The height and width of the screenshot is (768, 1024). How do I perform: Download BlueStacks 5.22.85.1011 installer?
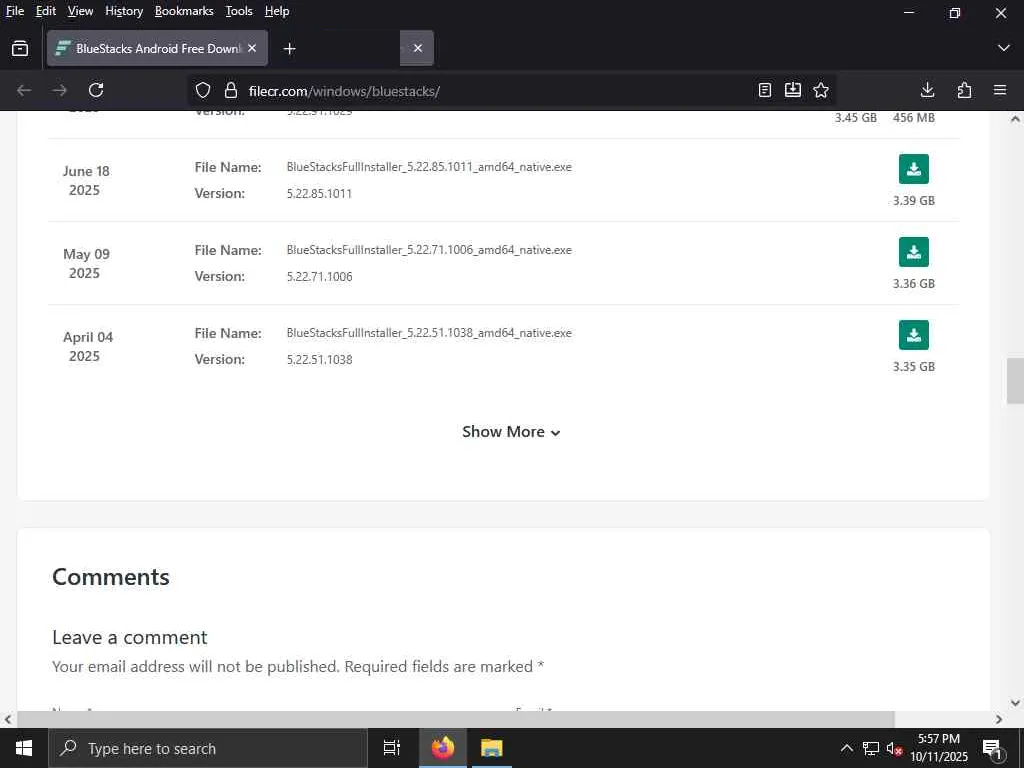[914, 169]
